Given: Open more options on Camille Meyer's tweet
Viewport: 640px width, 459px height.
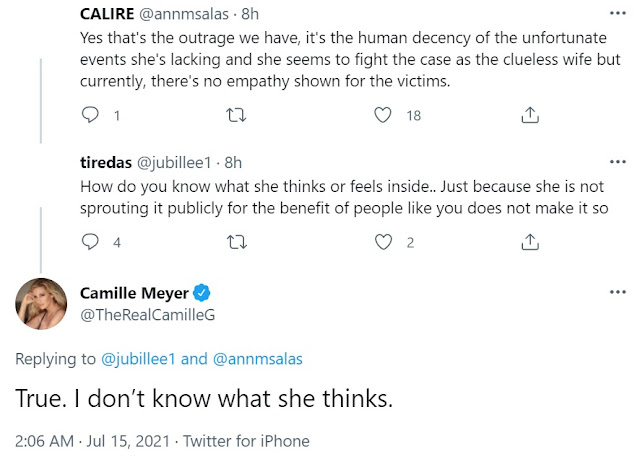Looking at the screenshot, I should tap(617, 293).
